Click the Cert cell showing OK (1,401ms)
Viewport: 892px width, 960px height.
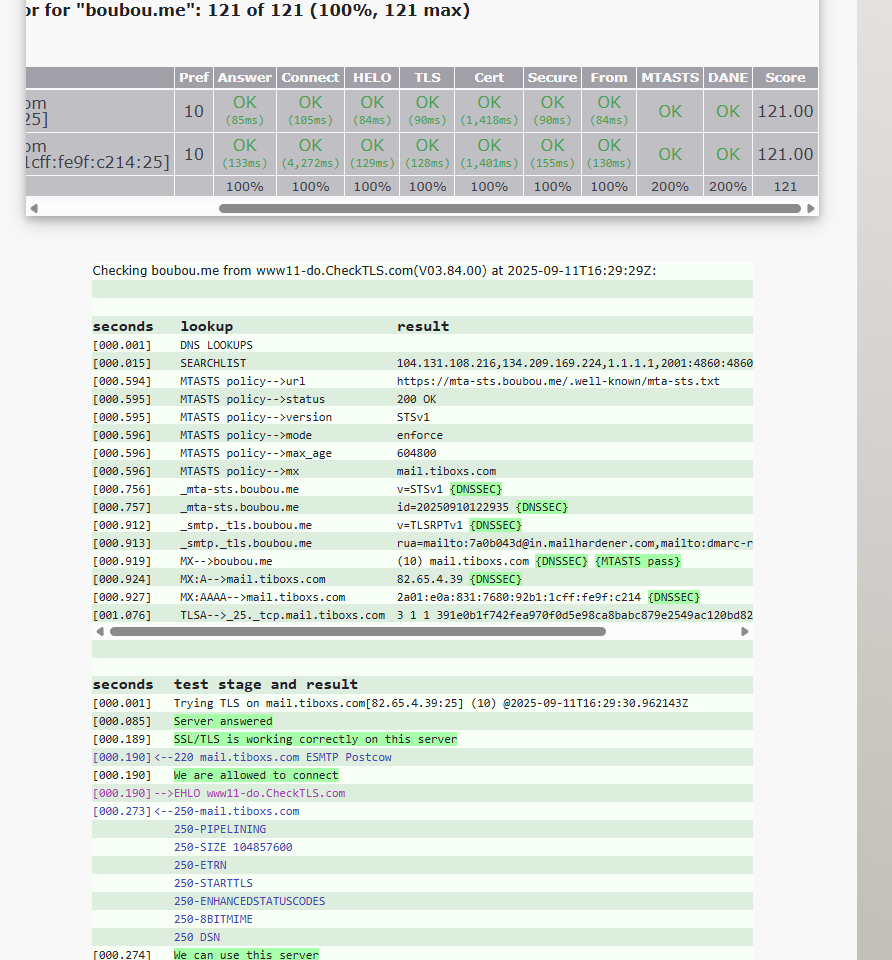coord(489,154)
